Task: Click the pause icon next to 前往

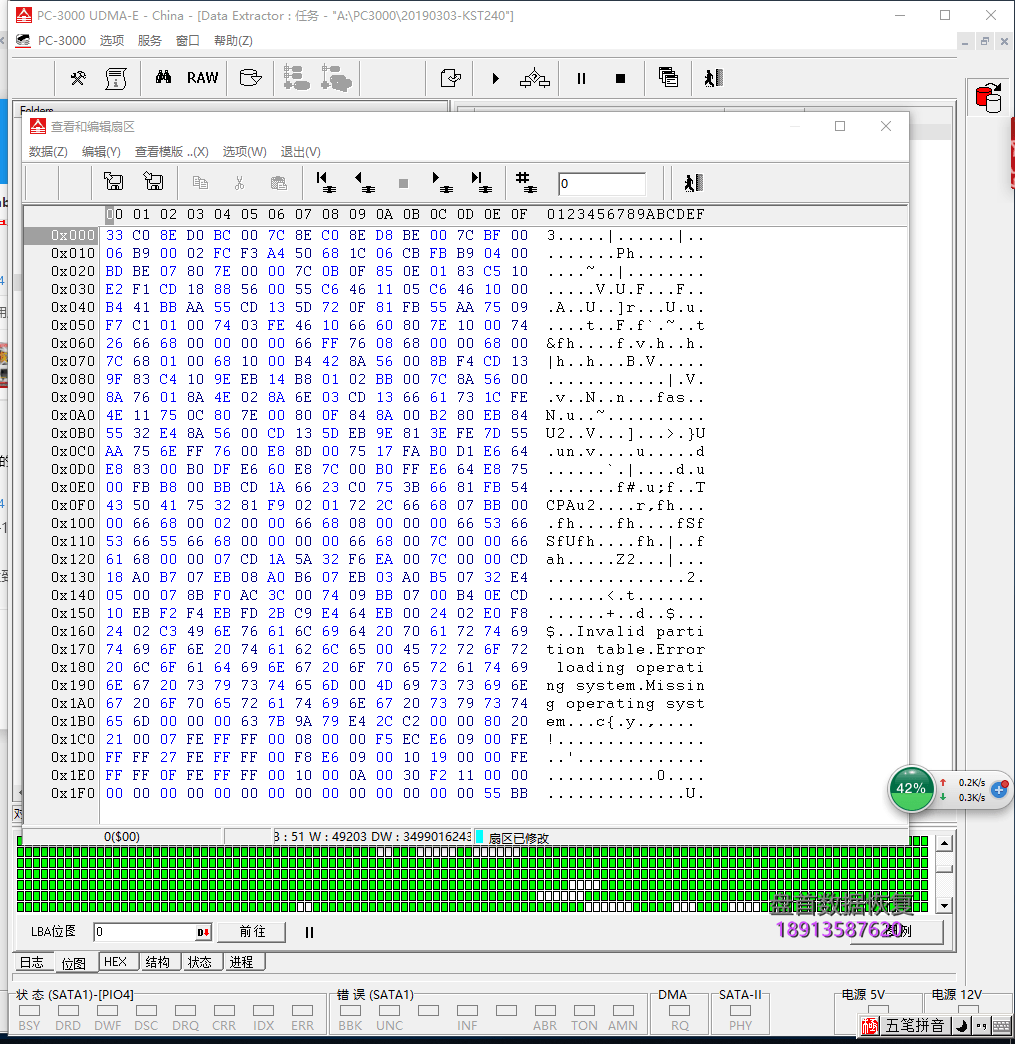Action: (309, 932)
